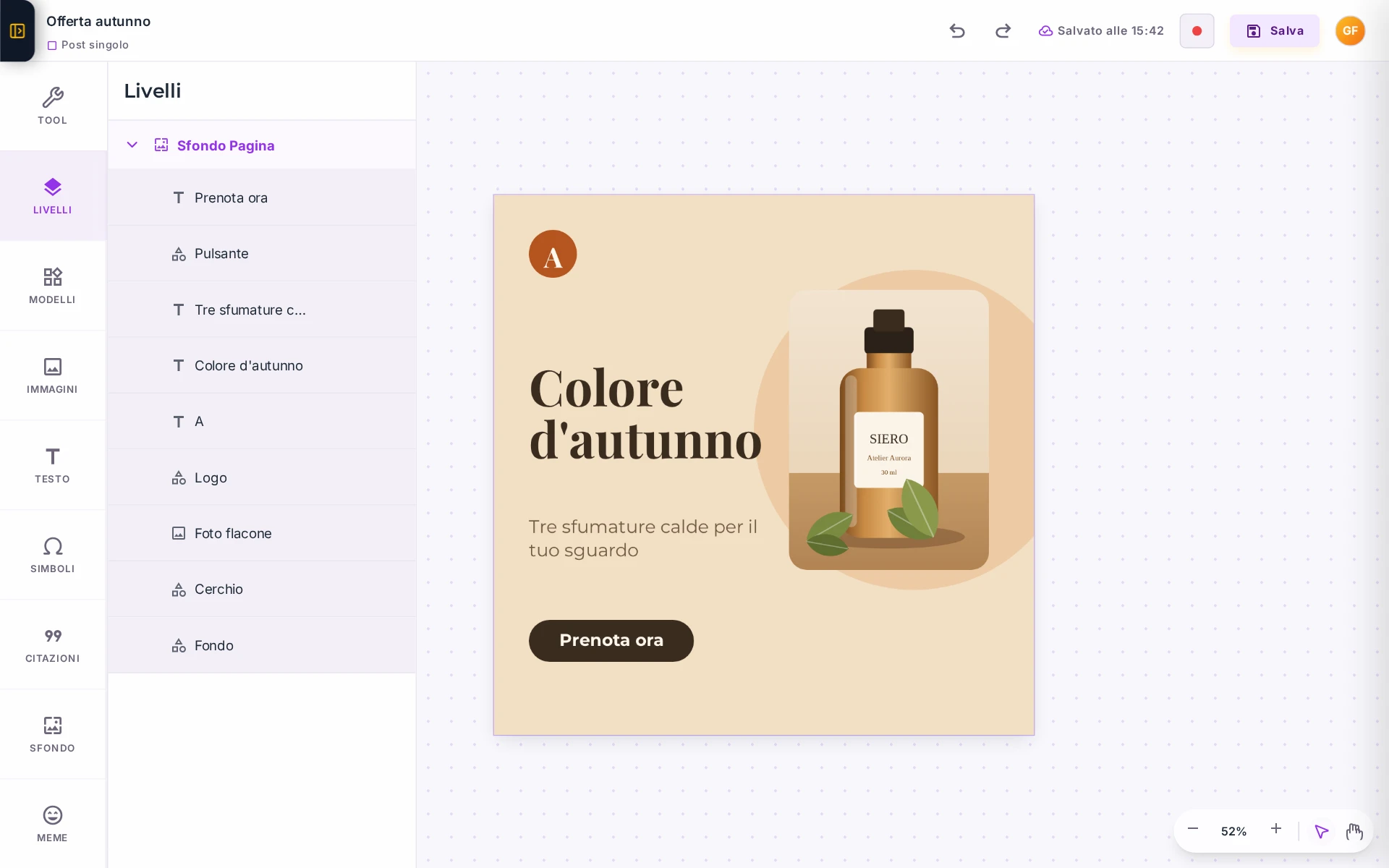The height and width of the screenshot is (868, 1389).
Task: Select the Colore d'autunno heading on canvas
Action: [645, 414]
